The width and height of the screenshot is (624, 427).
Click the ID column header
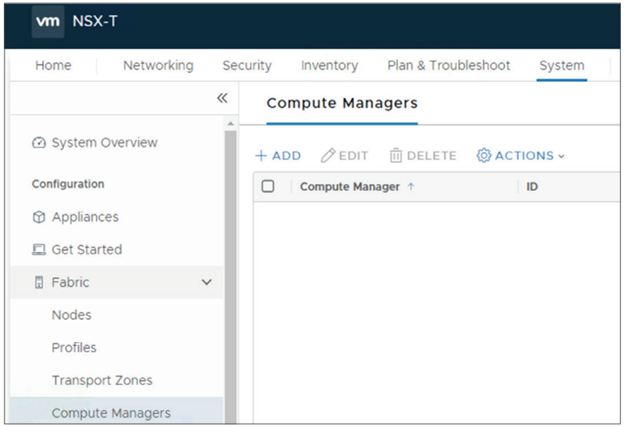tap(532, 186)
